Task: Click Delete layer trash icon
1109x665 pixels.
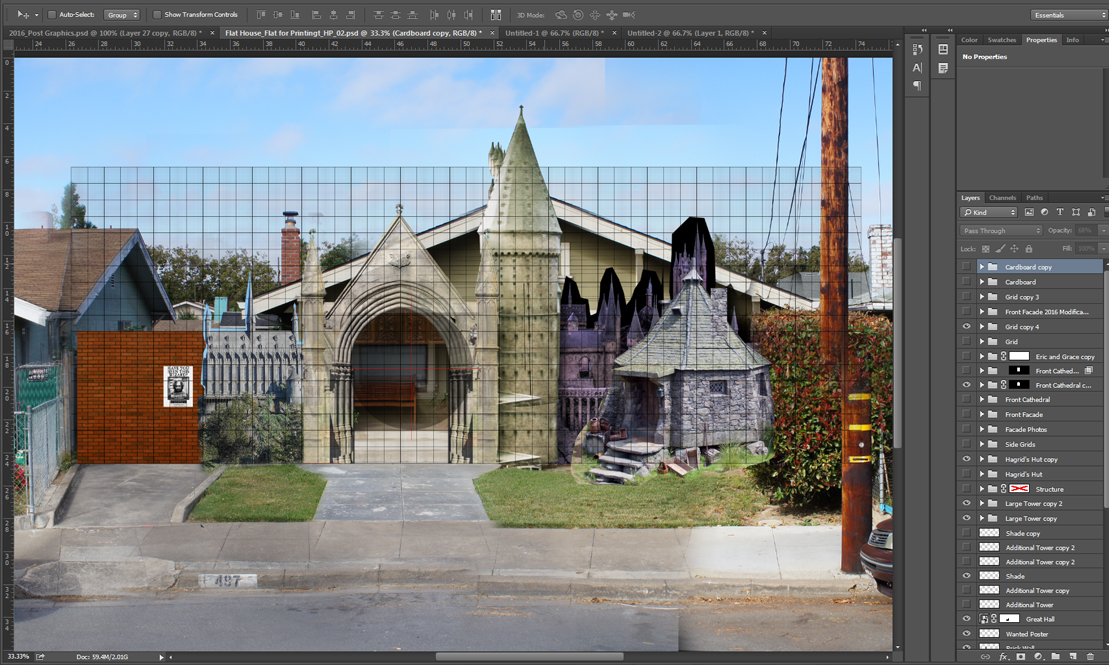Action: tap(1090, 657)
